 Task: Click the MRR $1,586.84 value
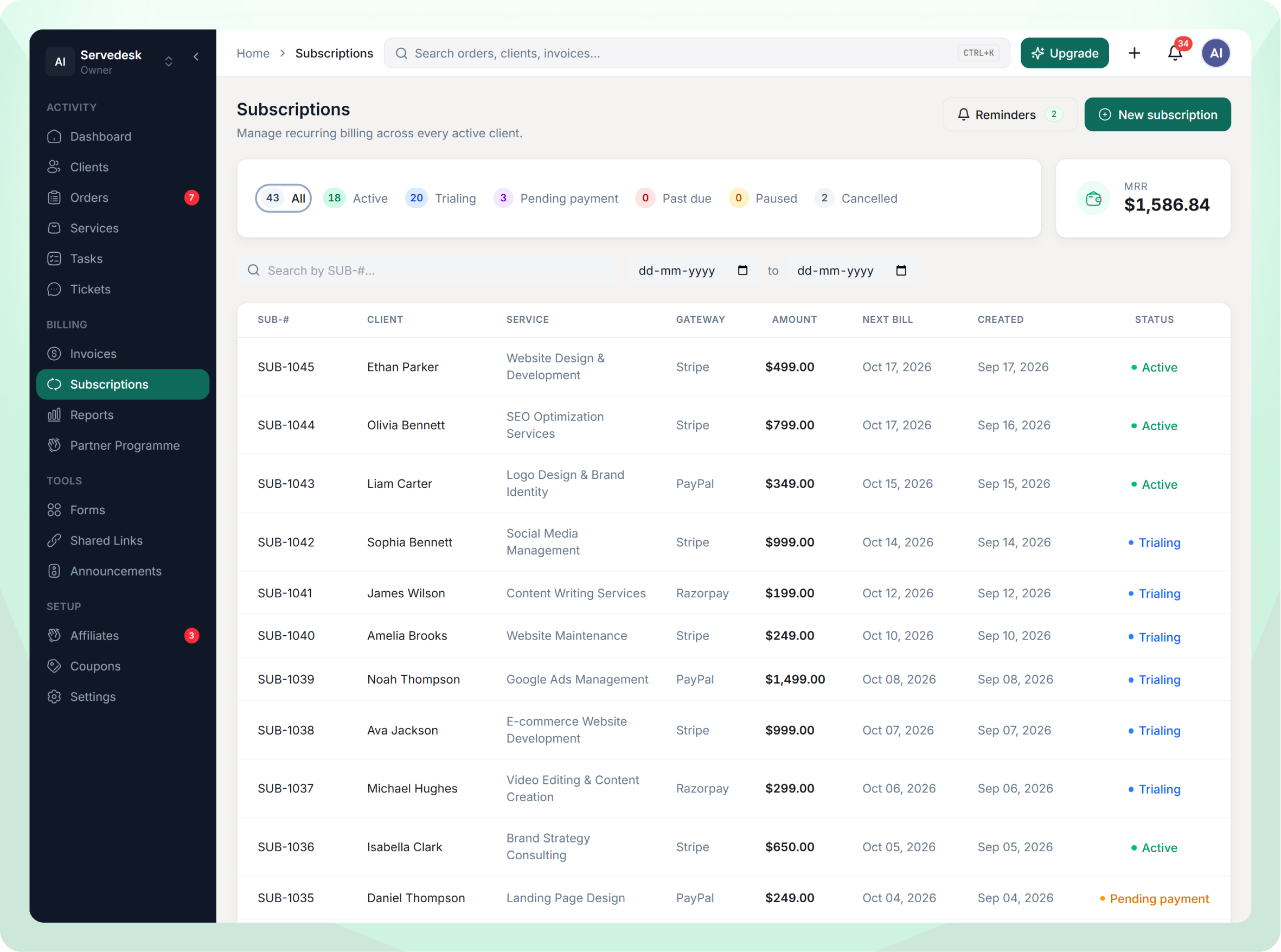pos(1167,205)
